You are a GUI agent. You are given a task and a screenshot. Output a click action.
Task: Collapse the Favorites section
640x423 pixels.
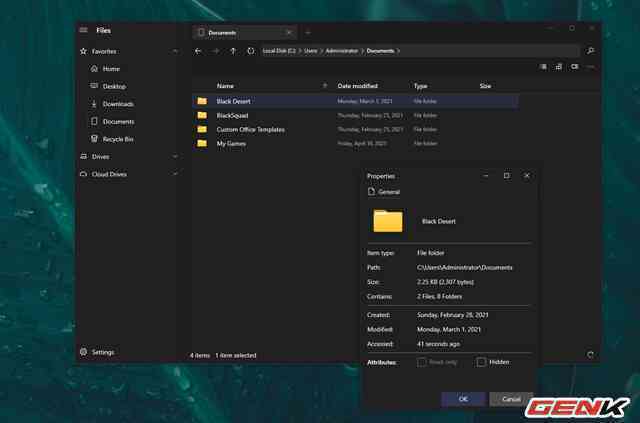click(x=175, y=51)
